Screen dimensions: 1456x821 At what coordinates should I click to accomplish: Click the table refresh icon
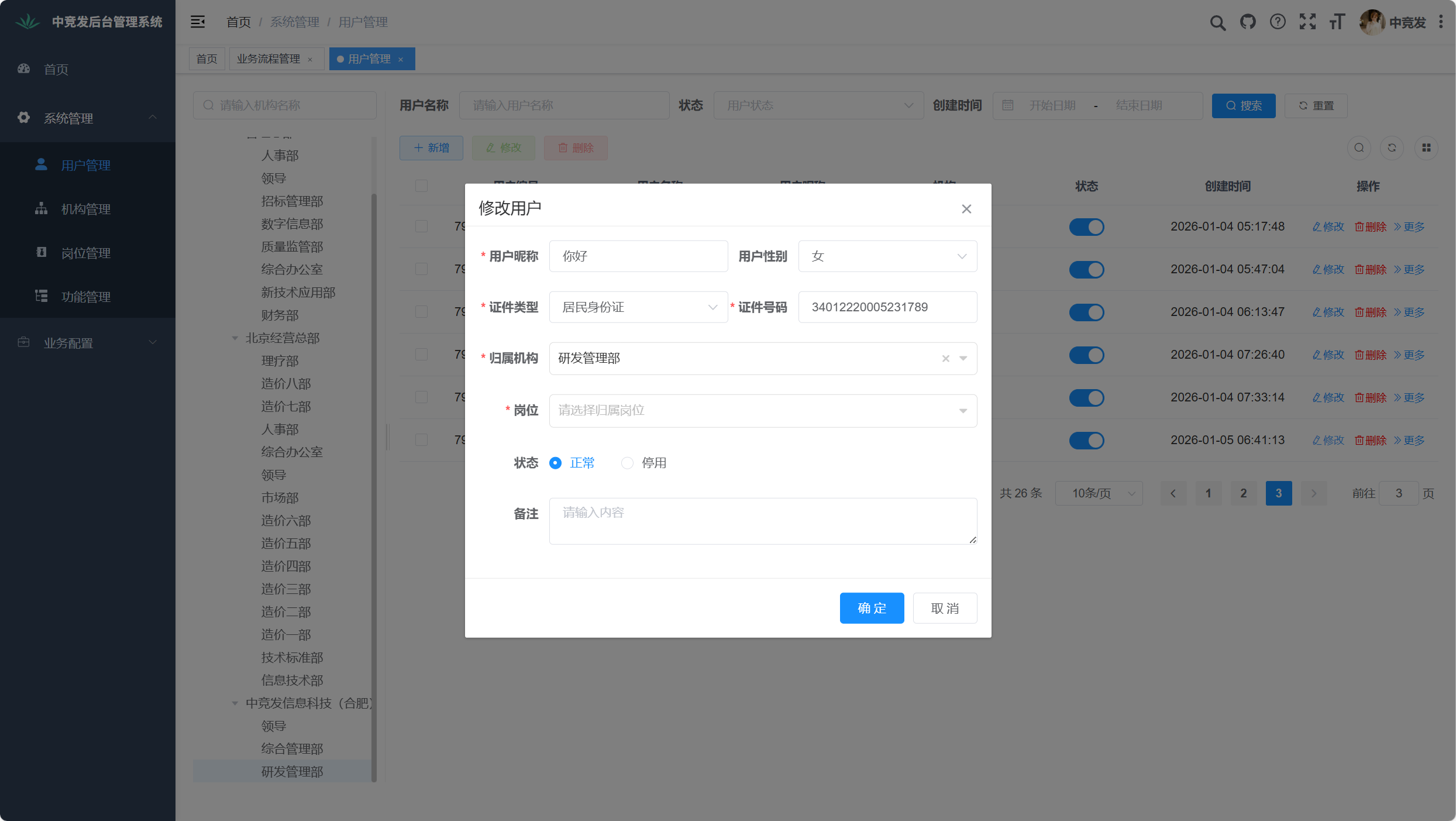(1392, 148)
